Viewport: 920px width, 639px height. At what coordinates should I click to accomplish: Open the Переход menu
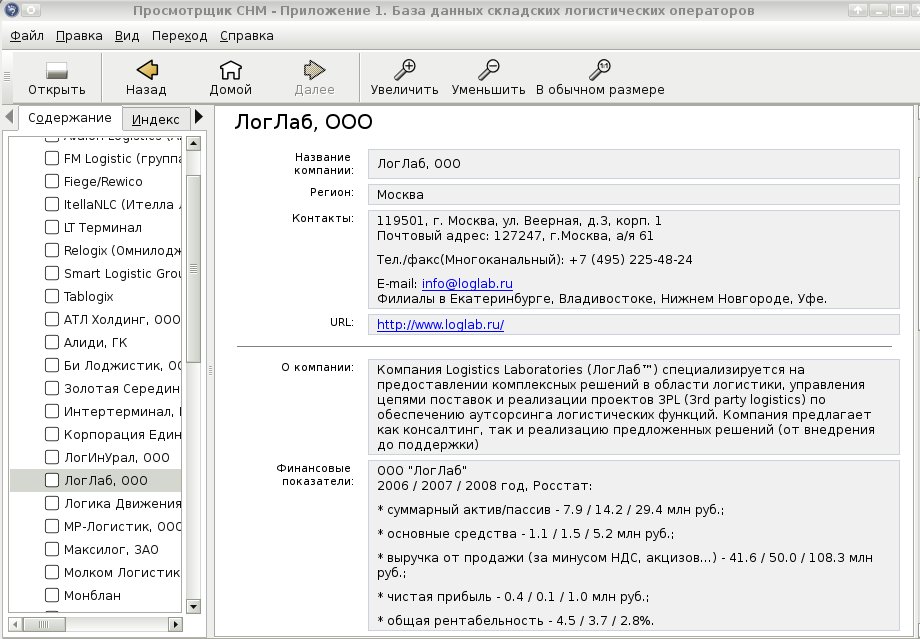pos(180,36)
